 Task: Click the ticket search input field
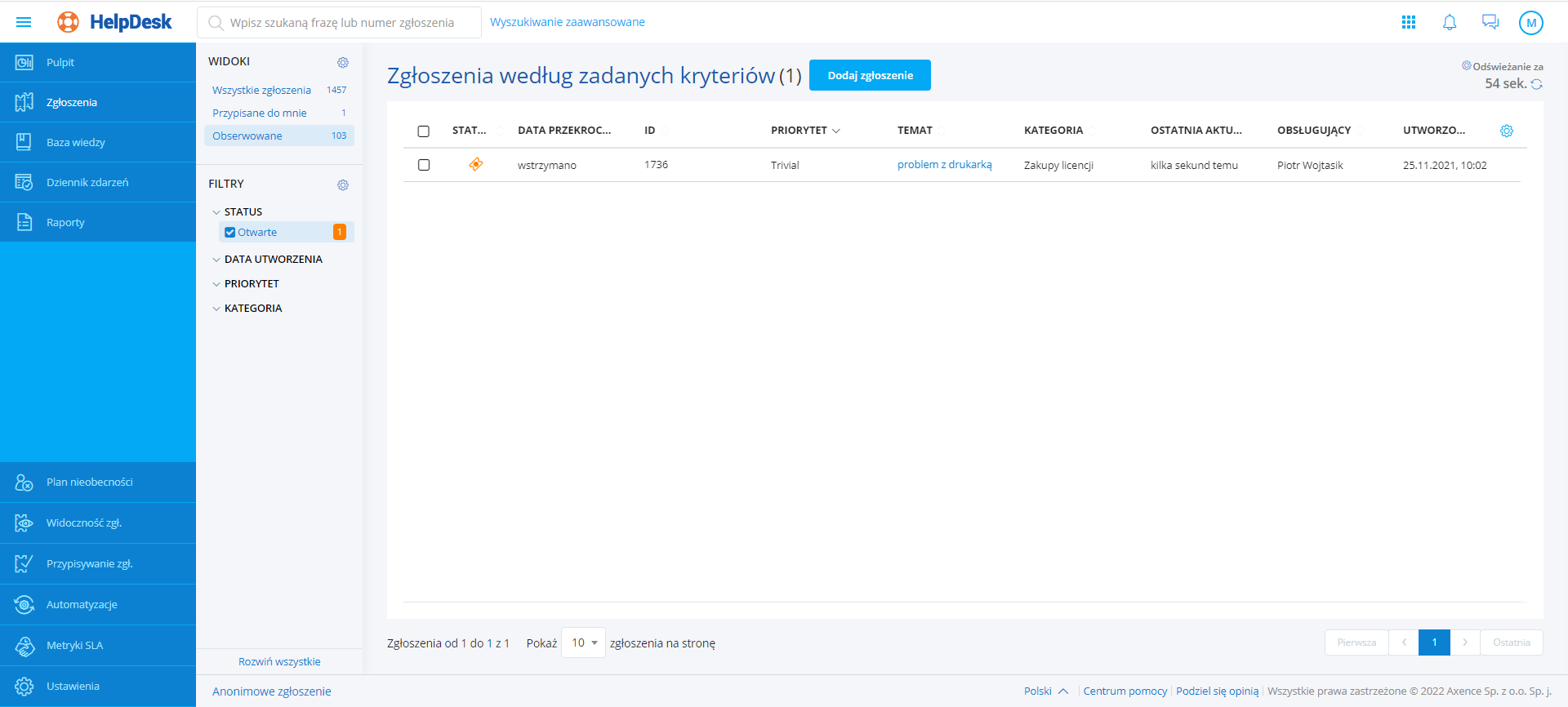click(341, 23)
